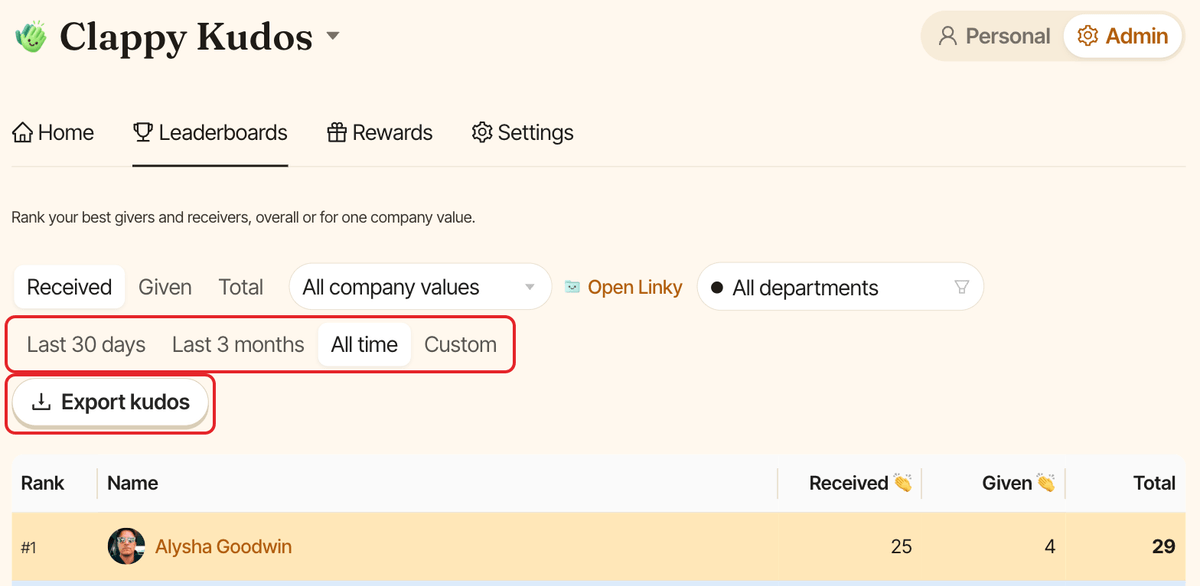This screenshot has width=1200, height=586.
Task: Choose the Custom date range
Action: pyautogui.click(x=460, y=344)
